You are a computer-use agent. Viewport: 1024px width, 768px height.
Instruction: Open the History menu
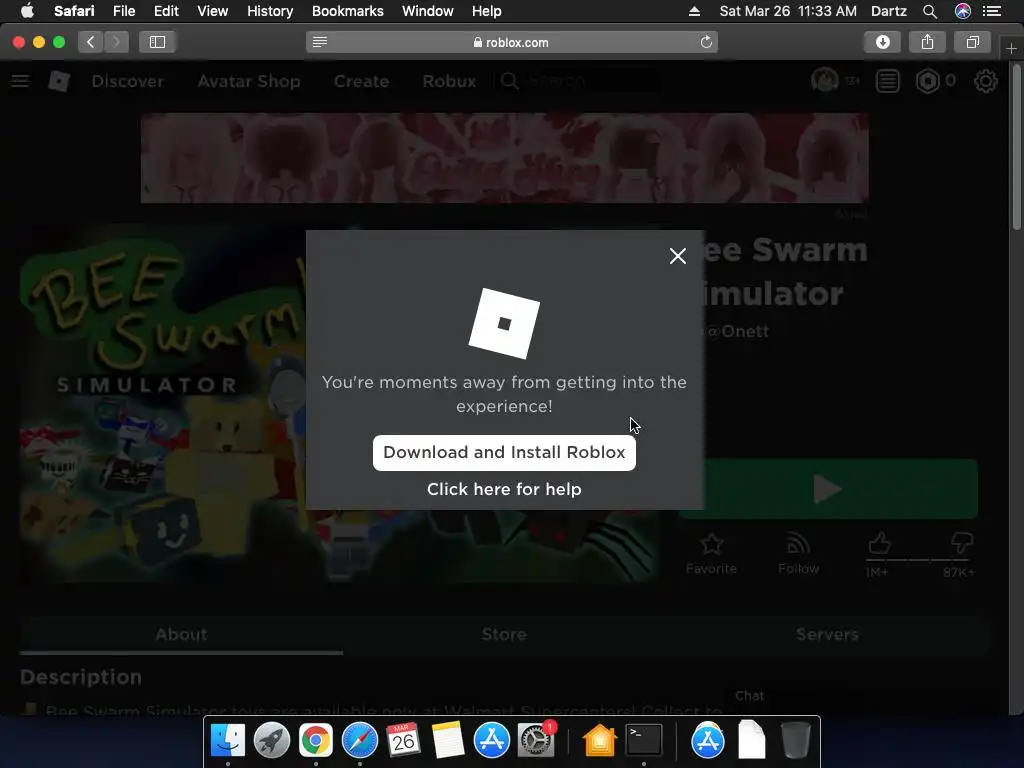[x=270, y=11]
